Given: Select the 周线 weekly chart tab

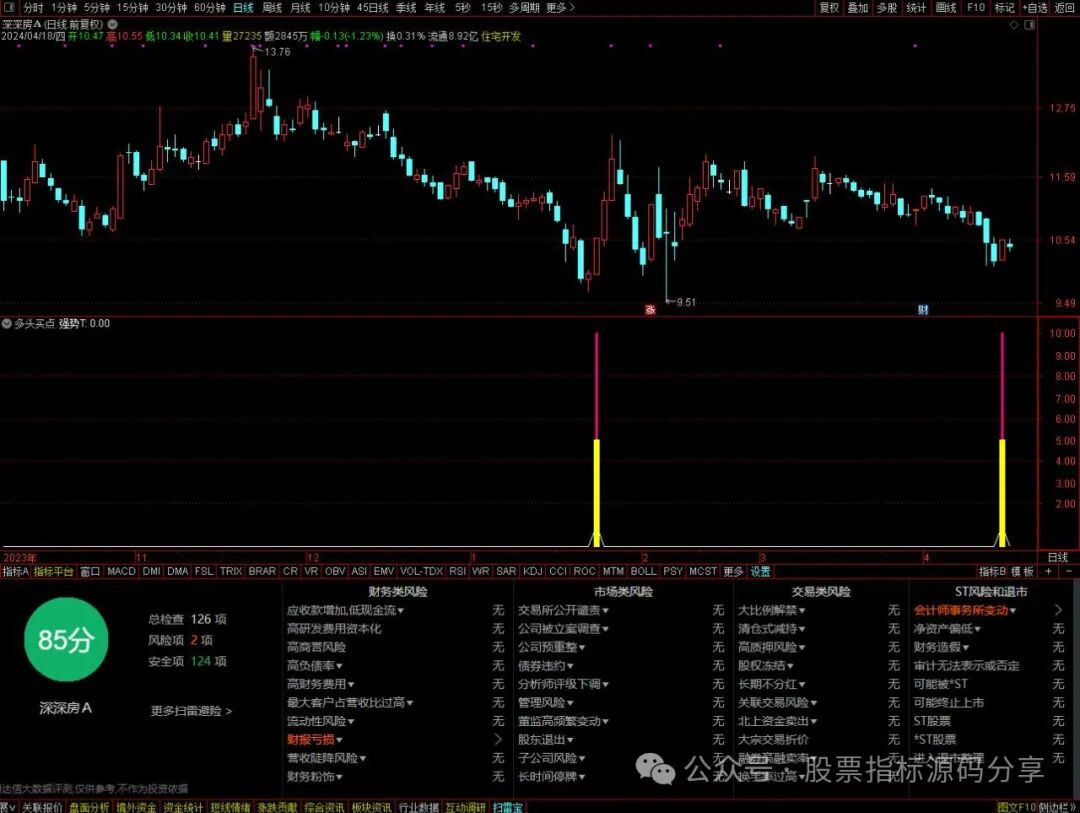Looking at the screenshot, I should coord(272,8).
